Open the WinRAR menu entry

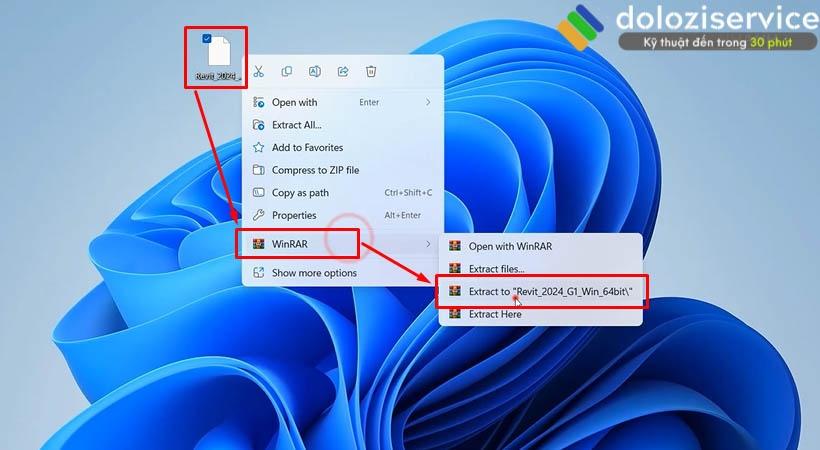click(x=290, y=243)
